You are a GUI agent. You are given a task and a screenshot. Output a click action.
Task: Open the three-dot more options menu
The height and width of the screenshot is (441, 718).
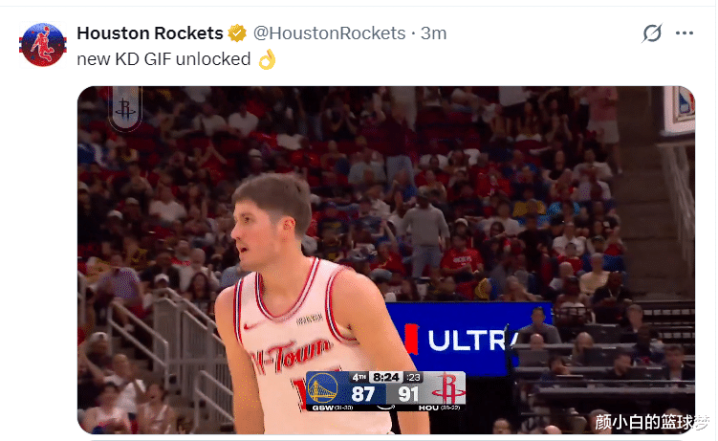coord(684,33)
